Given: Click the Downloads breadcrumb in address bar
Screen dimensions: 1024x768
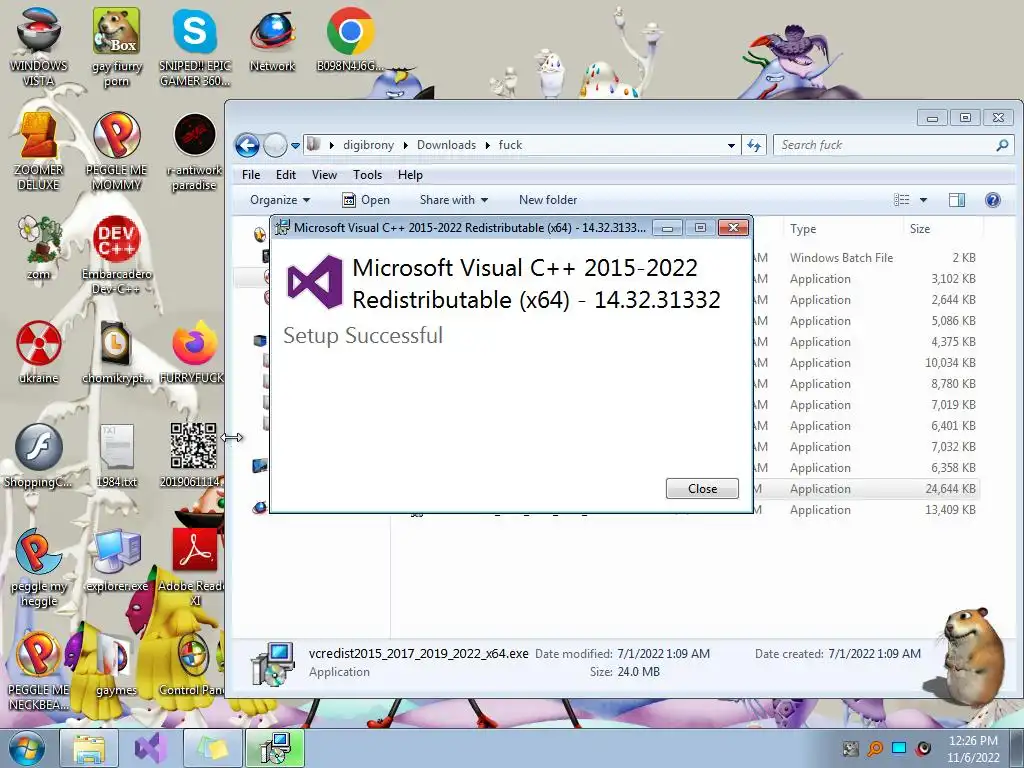Looking at the screenshot, I should tap(446, 145).
